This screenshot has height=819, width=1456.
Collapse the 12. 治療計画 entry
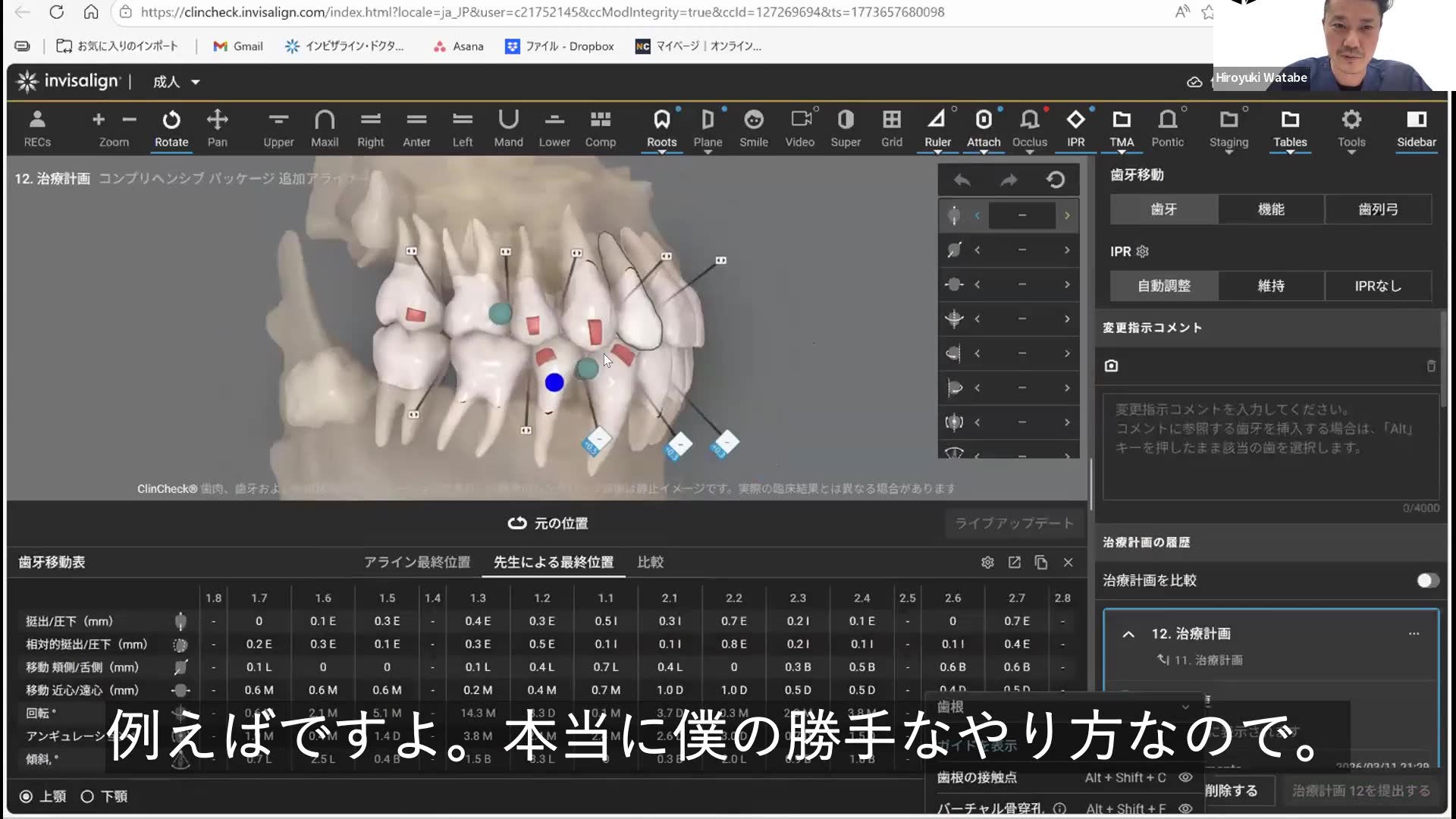point(1128,634)
